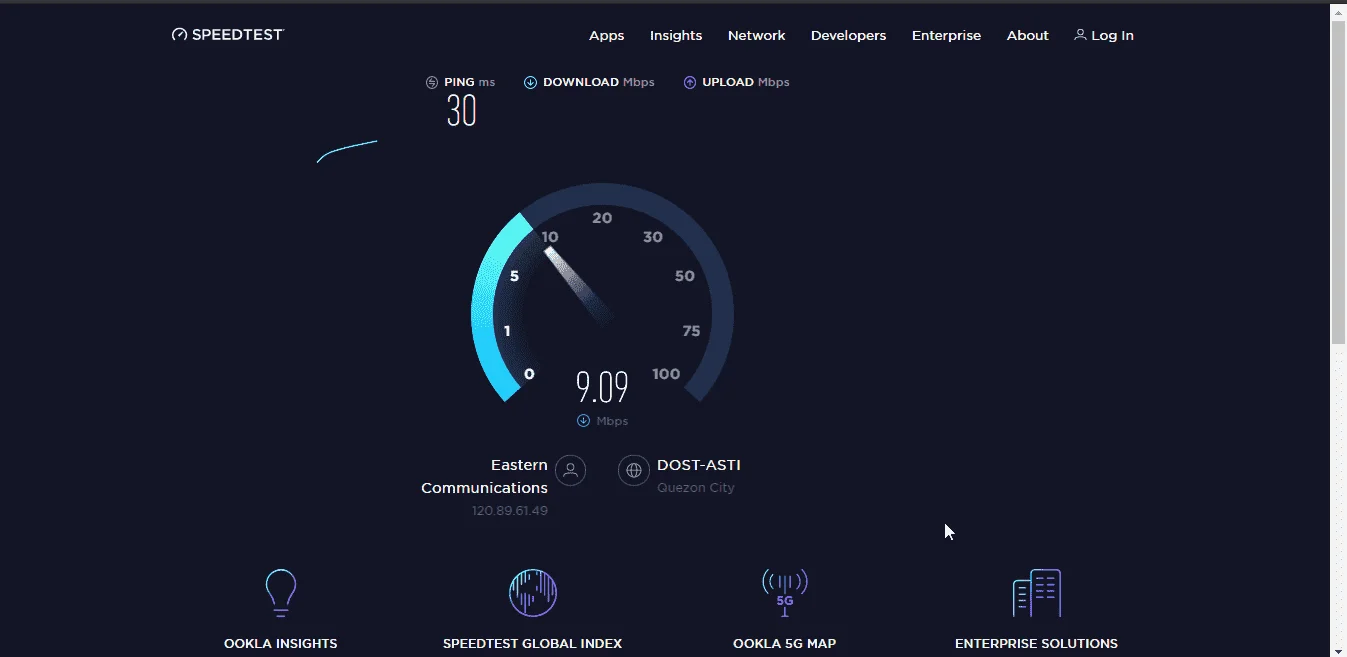
Task: Open the SPEEDTEST GLOBAL INDEX link
Action: (532, 643)
